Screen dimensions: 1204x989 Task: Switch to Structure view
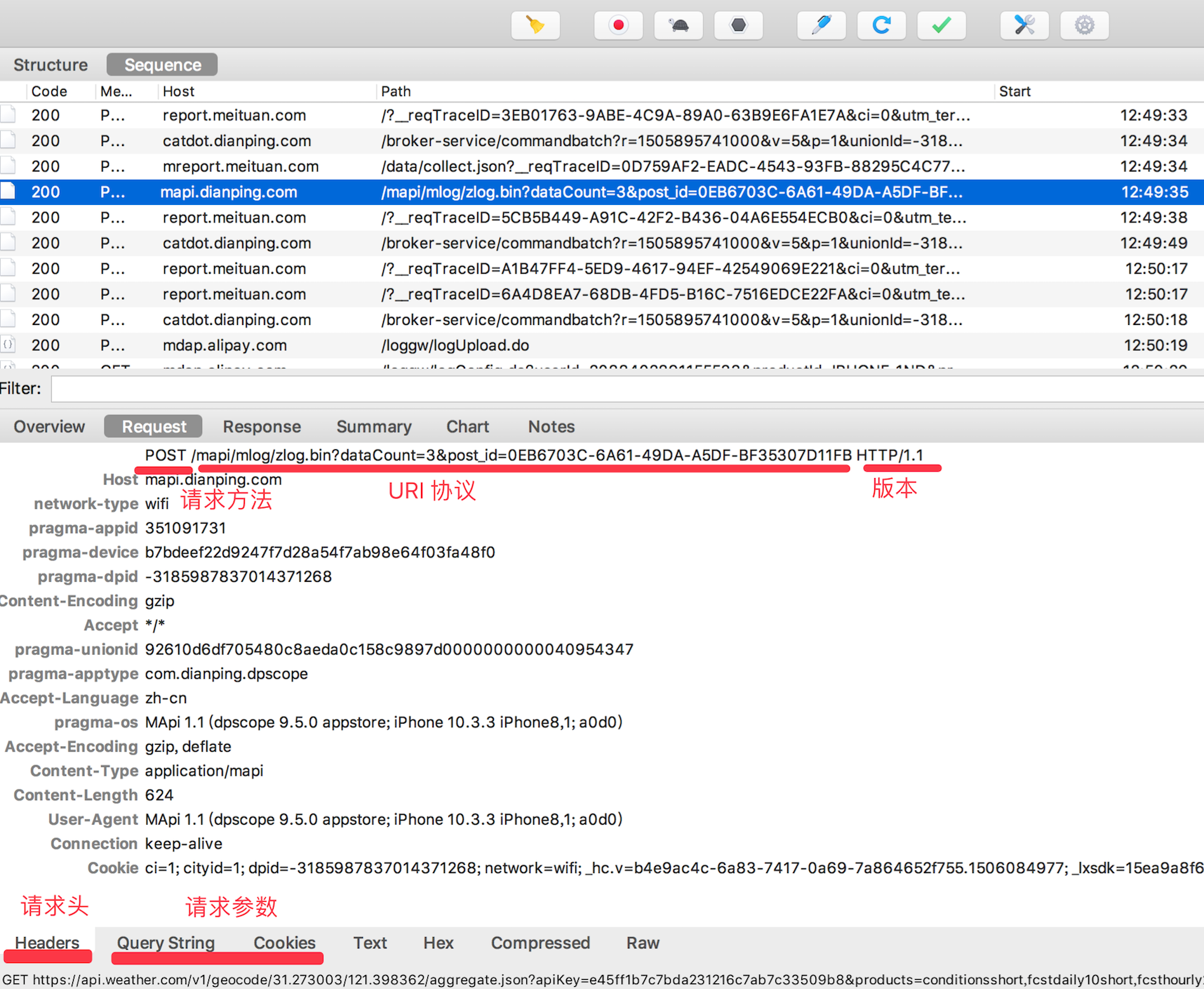pos(51,65)
